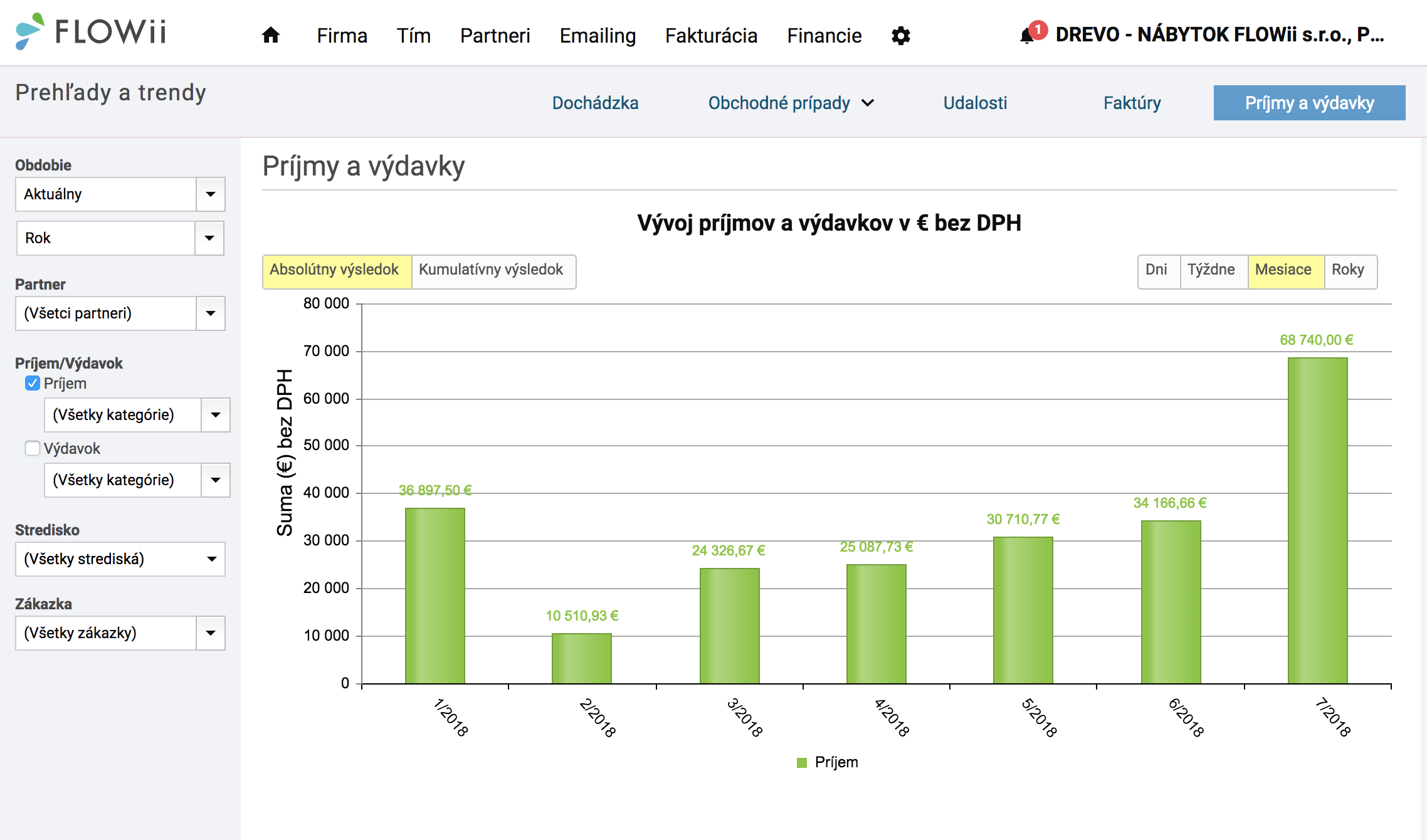Click the Príjem legend color square
The height and width of the screenshot is (840, 1427).
point(801,762)
